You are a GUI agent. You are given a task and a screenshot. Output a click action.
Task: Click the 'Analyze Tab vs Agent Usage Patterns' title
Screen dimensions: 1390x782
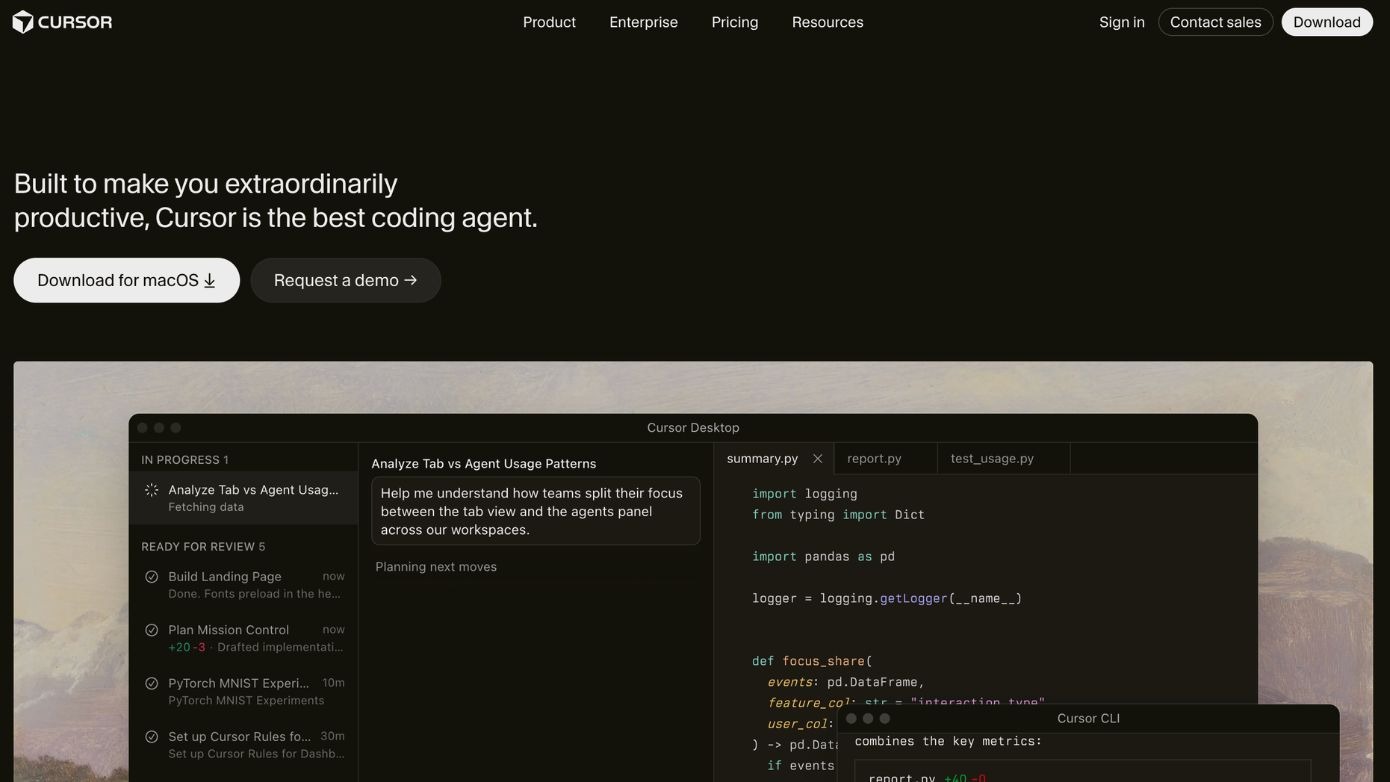(483, 464)
